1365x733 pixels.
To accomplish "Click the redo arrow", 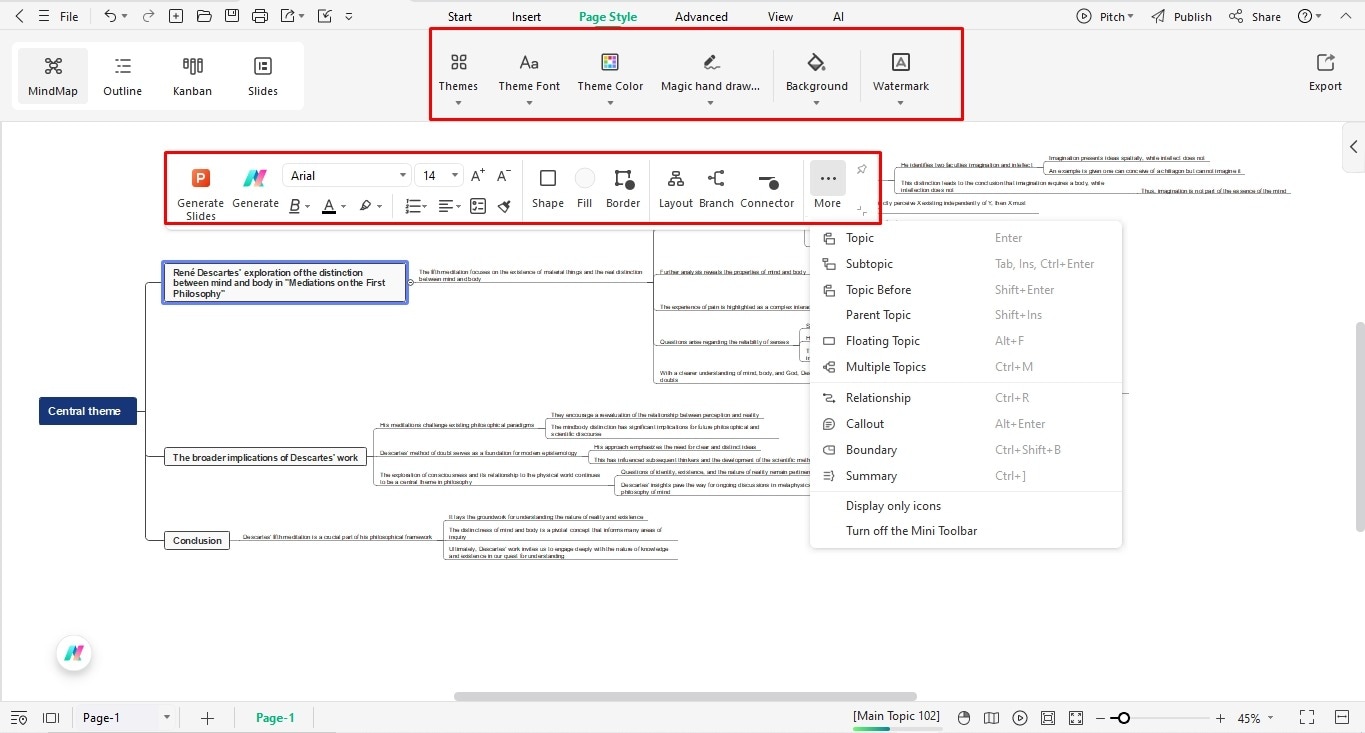I will click(x=148, y=16).
